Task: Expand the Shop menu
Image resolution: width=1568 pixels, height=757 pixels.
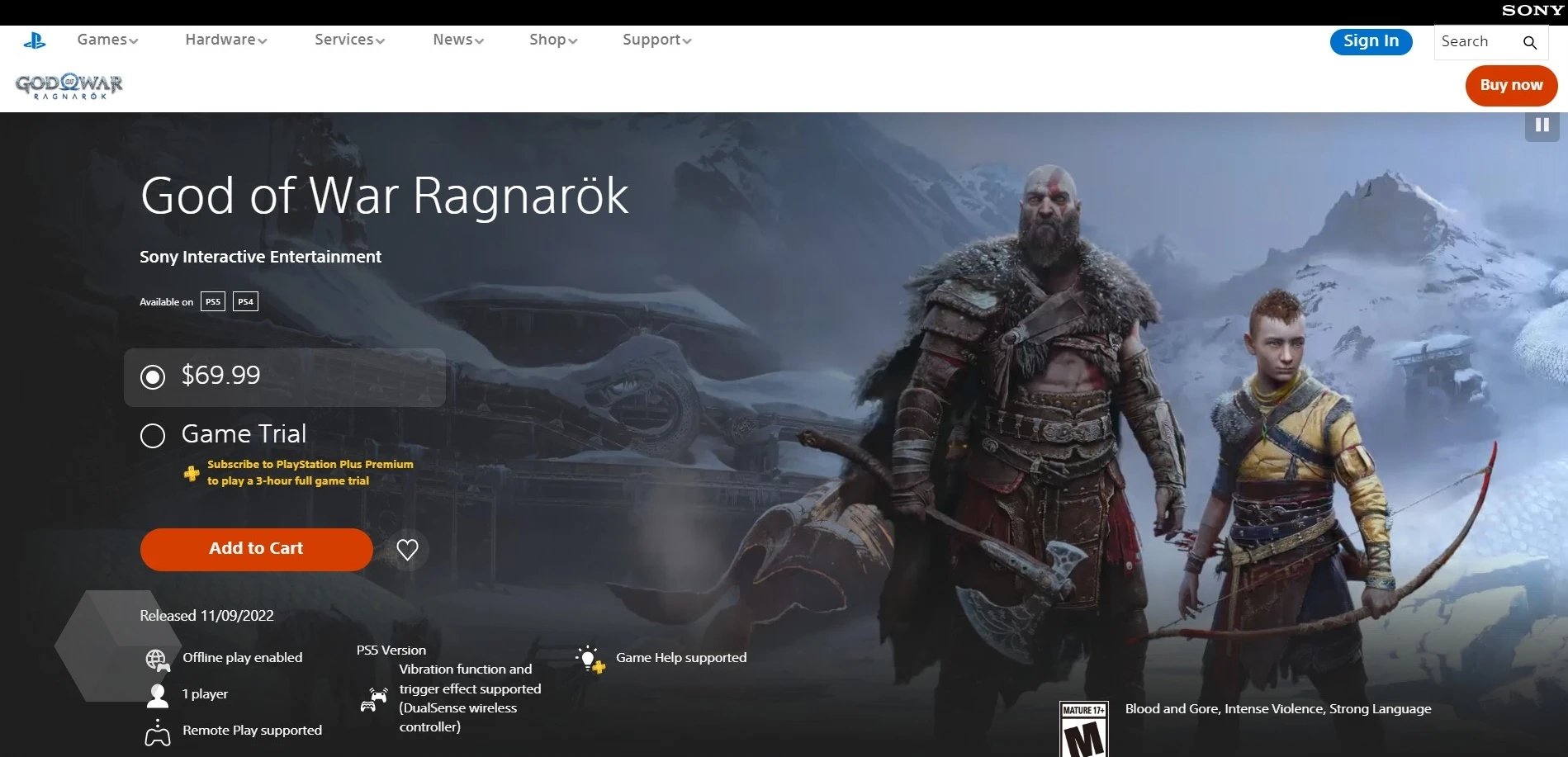Action: point(553,40)
